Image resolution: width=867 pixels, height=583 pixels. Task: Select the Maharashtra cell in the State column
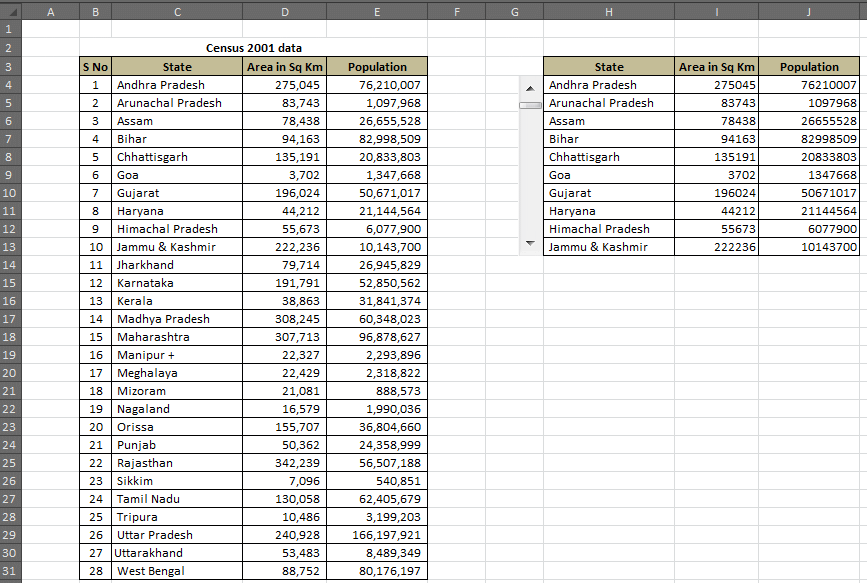point(176,337)
